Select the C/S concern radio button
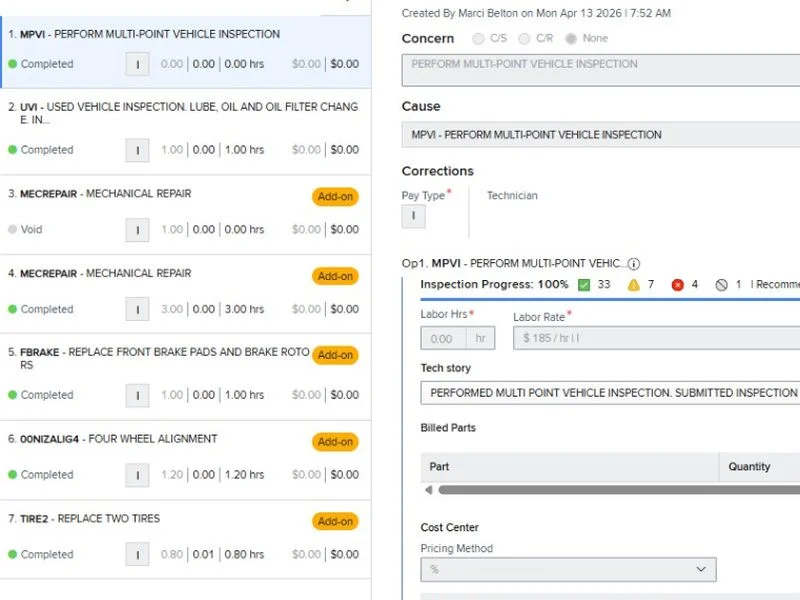Image resolution: width=800 pixels, height=600 pixels. click(x=478, y=39)
